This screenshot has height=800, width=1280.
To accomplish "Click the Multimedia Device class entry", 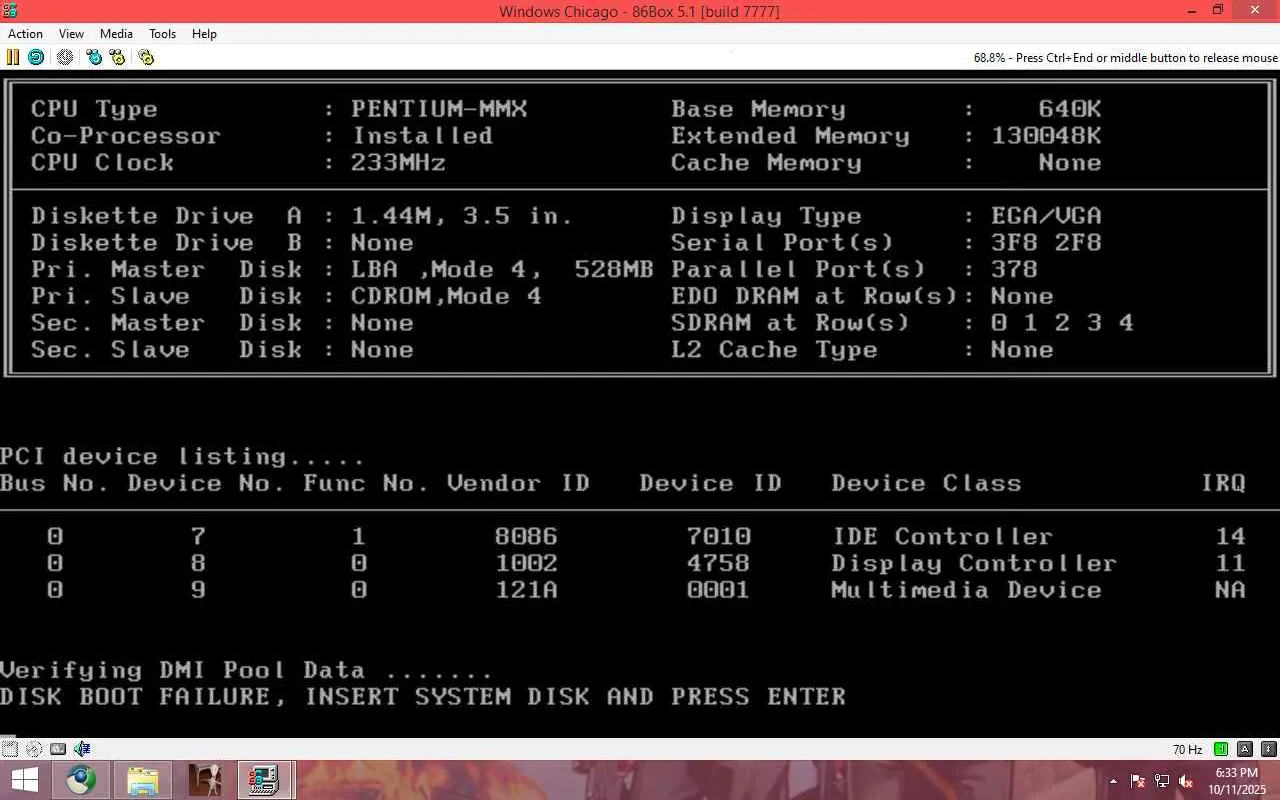I will pyautogui.click(x=966, y=591).
